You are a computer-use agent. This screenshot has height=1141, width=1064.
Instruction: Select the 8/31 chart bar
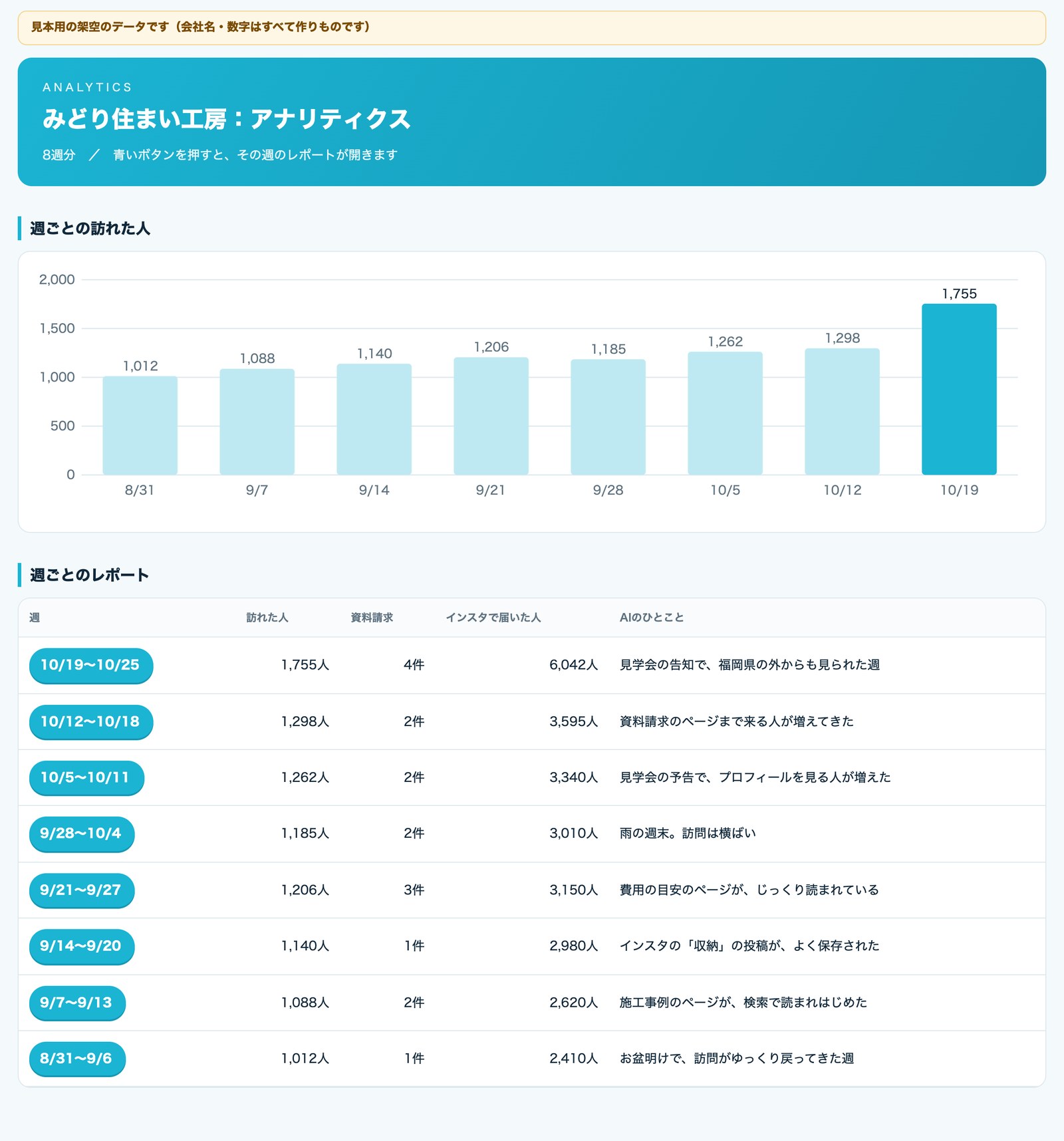pyautogui.click(x=140, y=426)
